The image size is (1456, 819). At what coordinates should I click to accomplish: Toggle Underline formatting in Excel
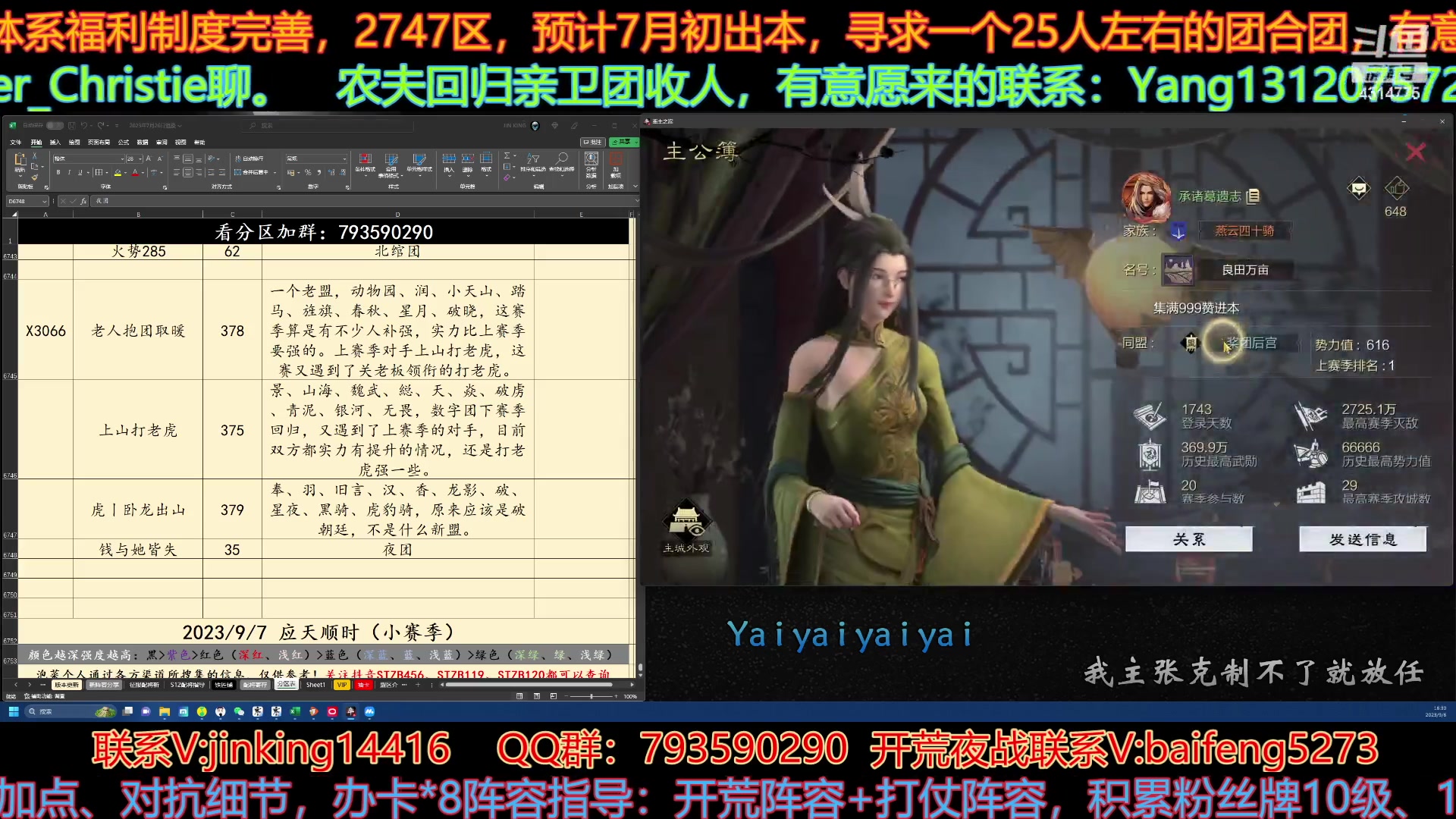(x=80, y=172)
